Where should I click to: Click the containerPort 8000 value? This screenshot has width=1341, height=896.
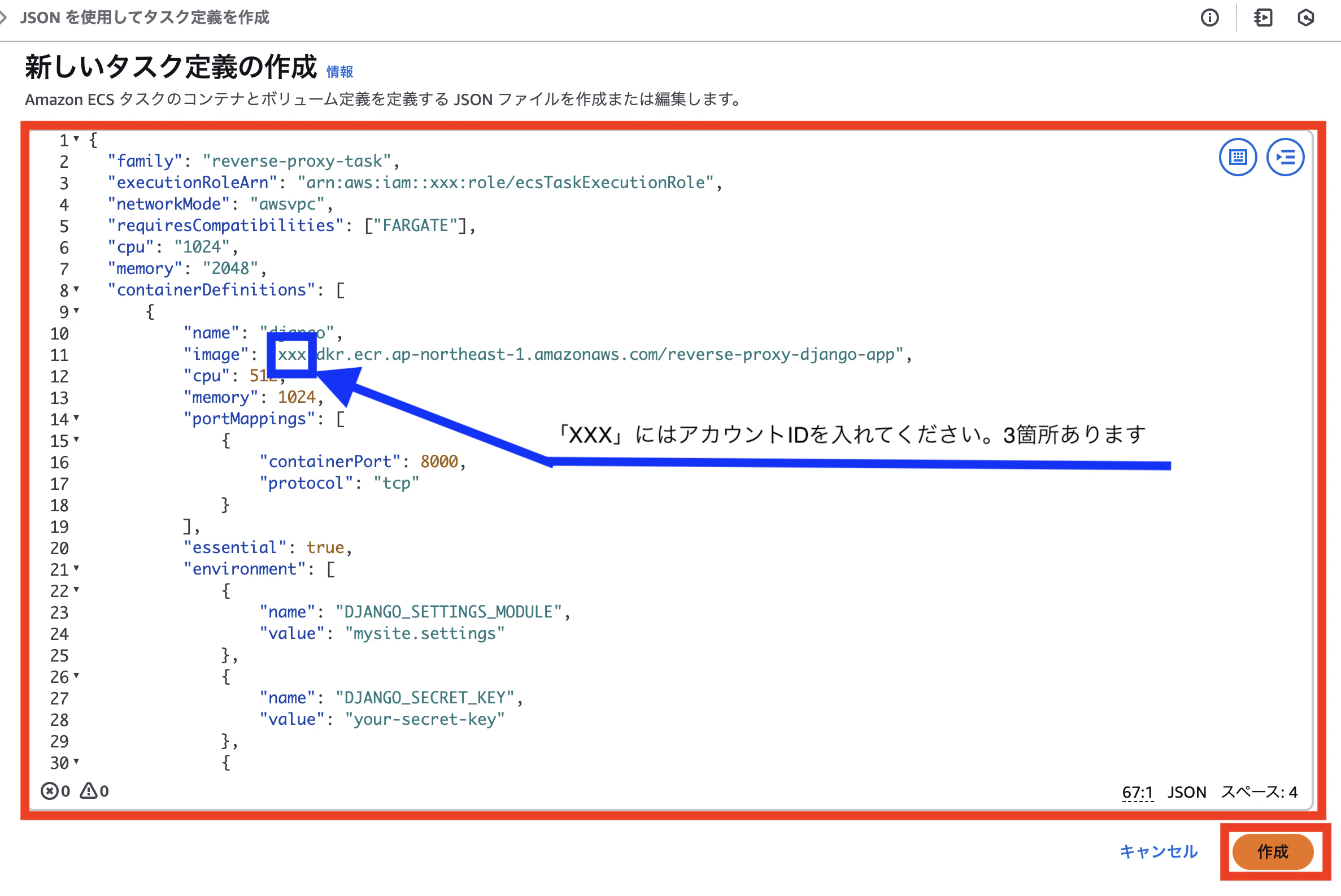(x=439, y=462)
